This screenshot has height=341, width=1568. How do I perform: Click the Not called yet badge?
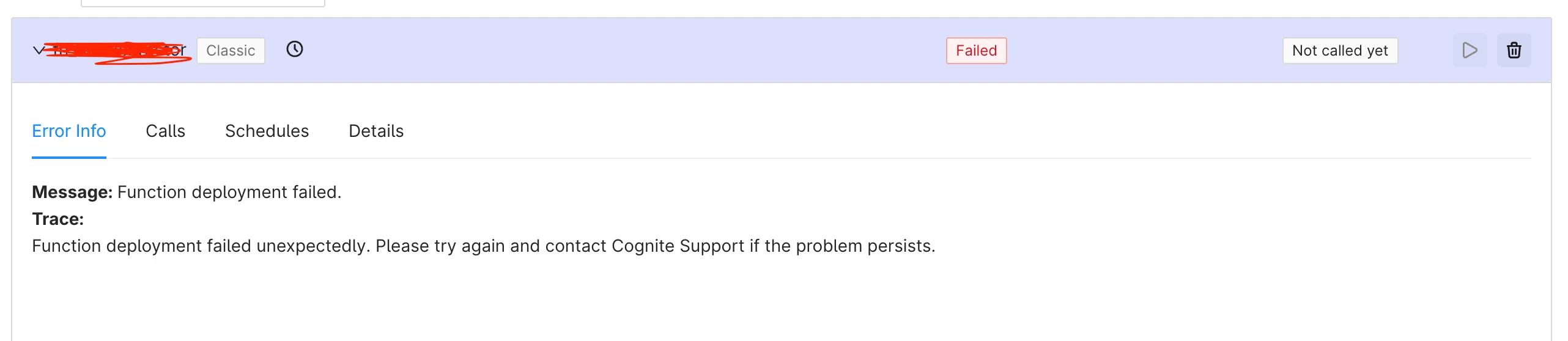(x=1340, y=51)
